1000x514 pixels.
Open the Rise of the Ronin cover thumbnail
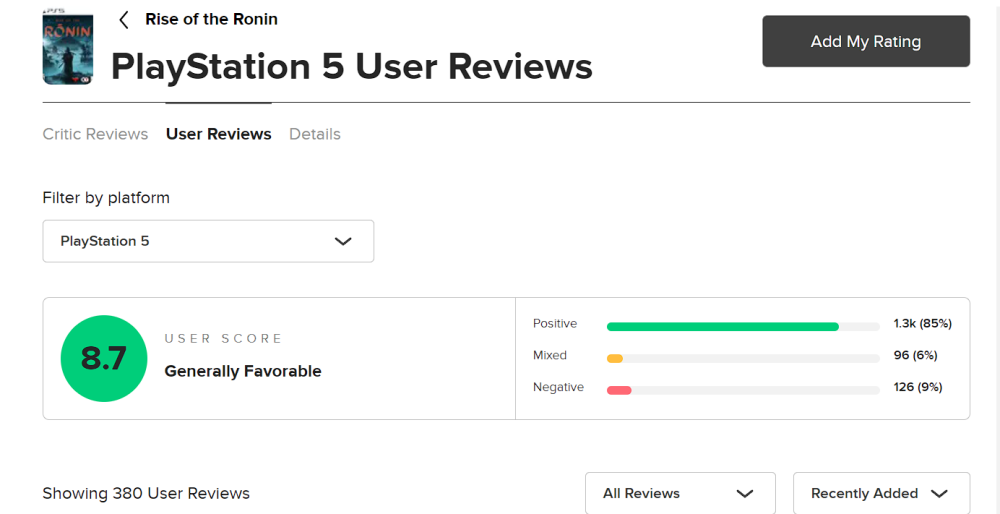[x=68, y=48]
